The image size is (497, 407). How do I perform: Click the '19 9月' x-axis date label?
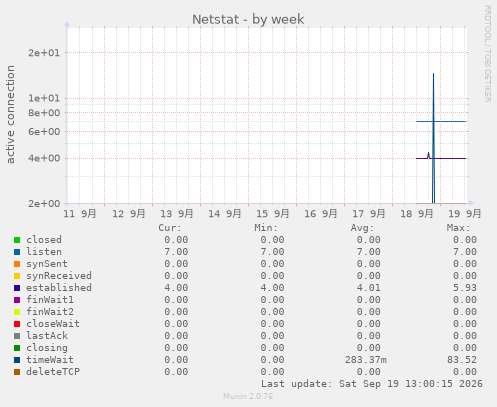tap(465, 214)
